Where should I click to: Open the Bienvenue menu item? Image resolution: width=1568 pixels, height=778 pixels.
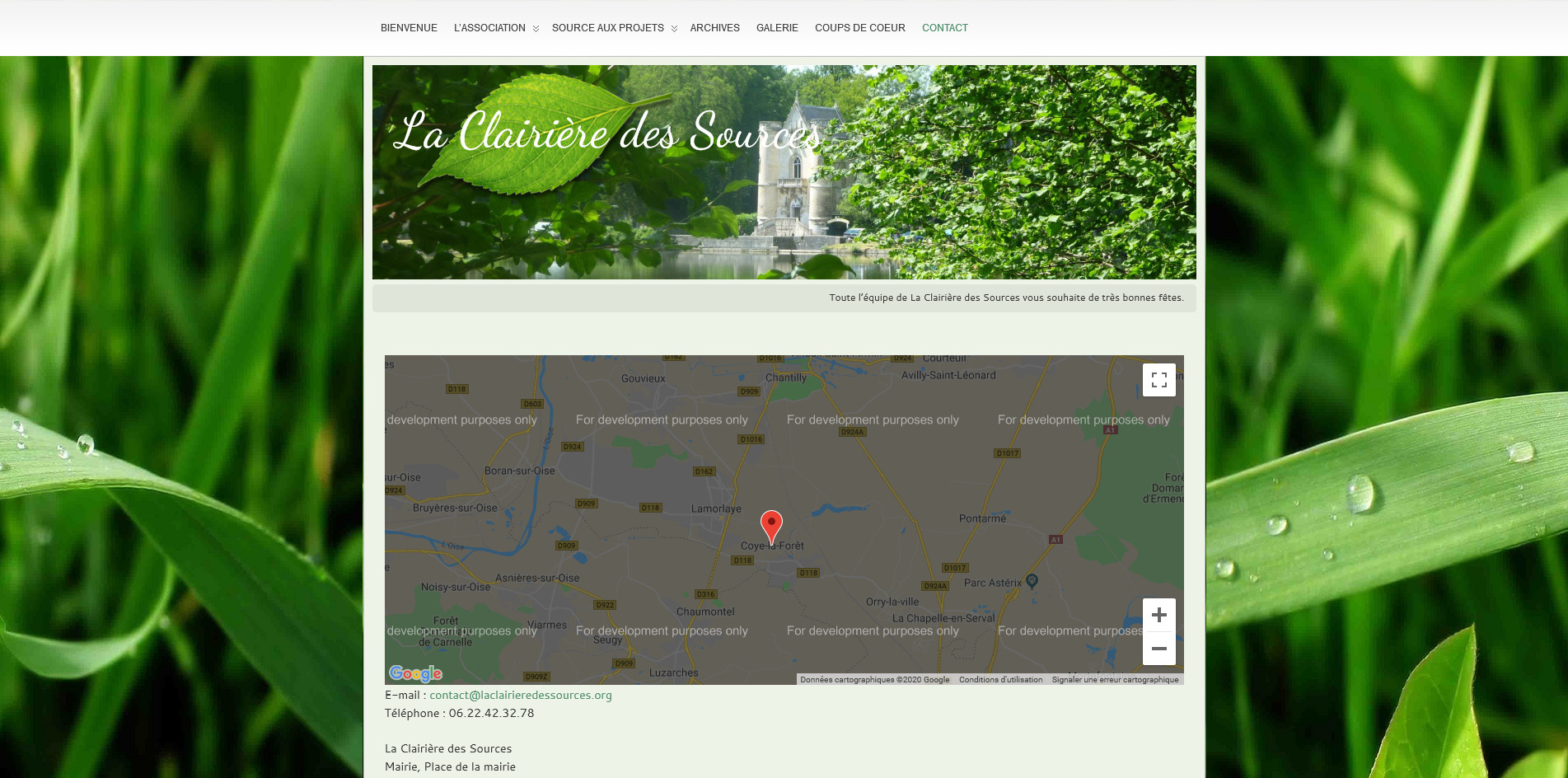(x=409, y=28)
